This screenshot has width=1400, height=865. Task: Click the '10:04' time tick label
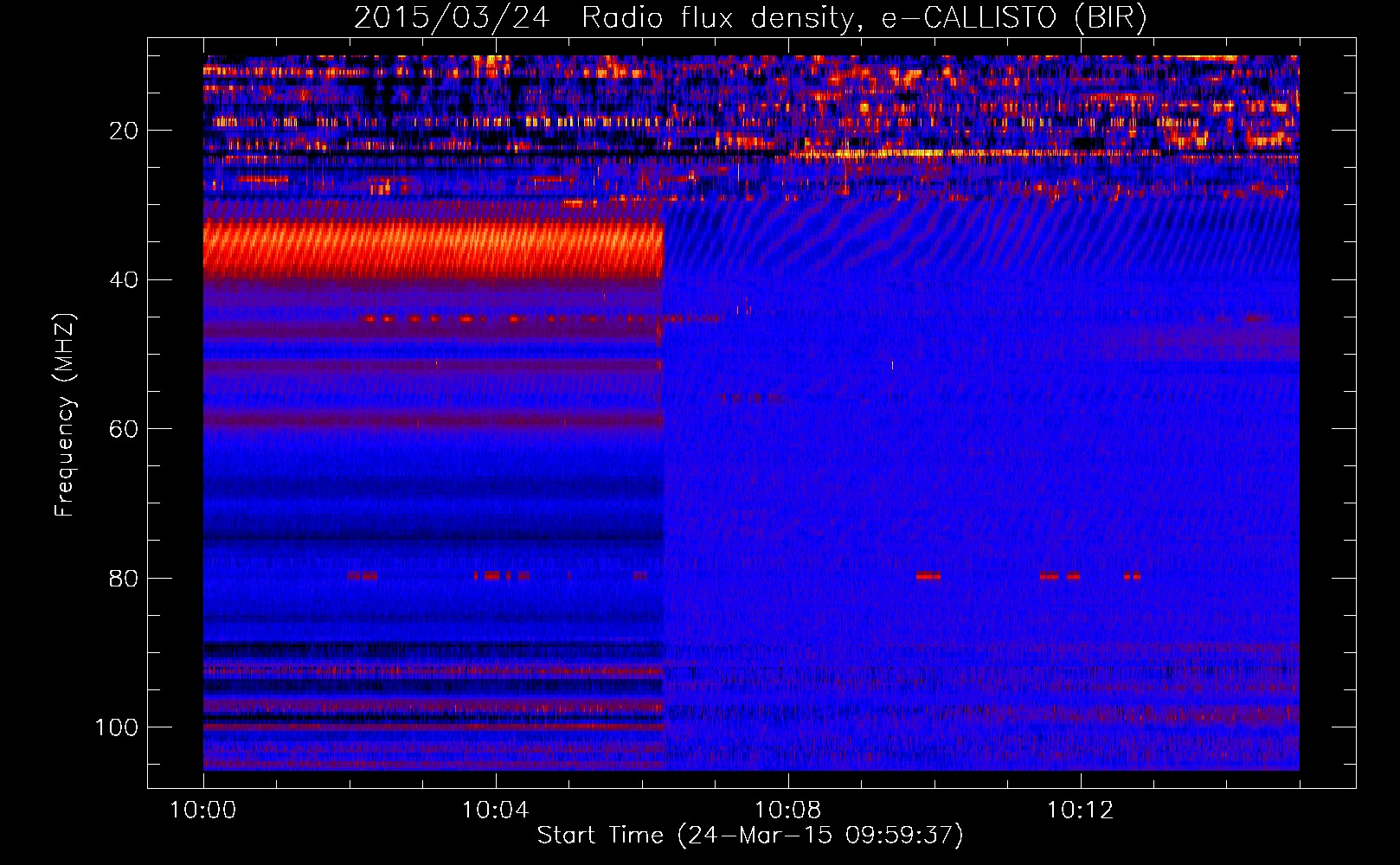tap(495, 811)
